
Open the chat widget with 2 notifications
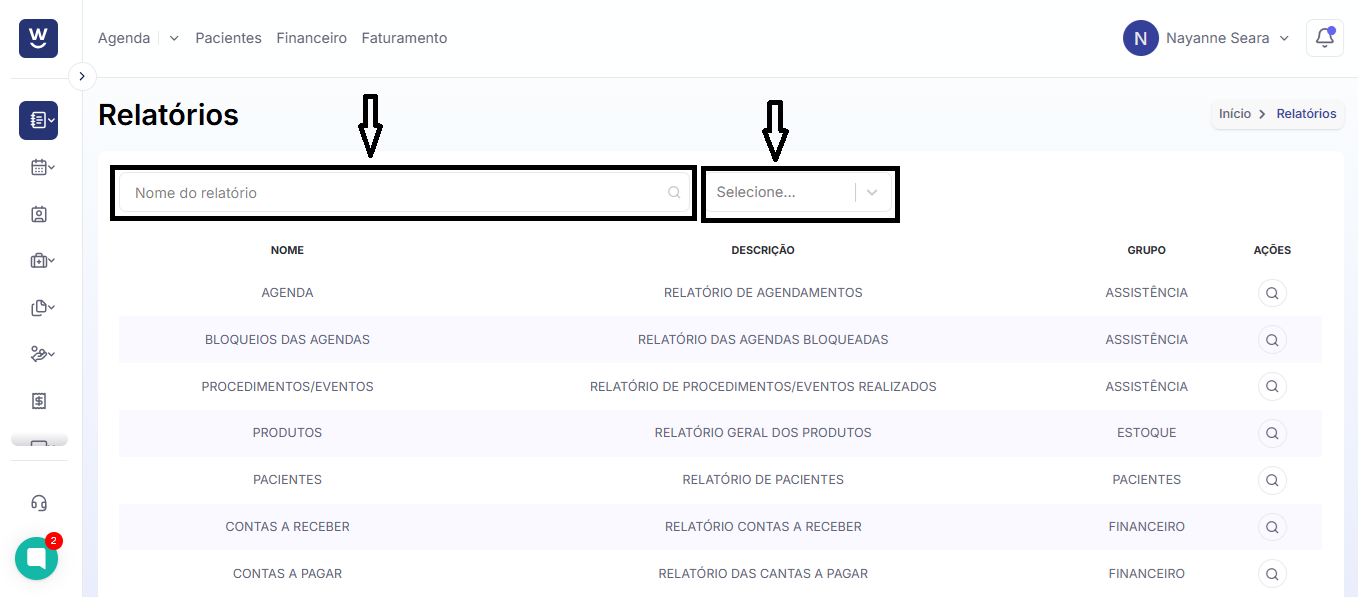click(37, 558)
